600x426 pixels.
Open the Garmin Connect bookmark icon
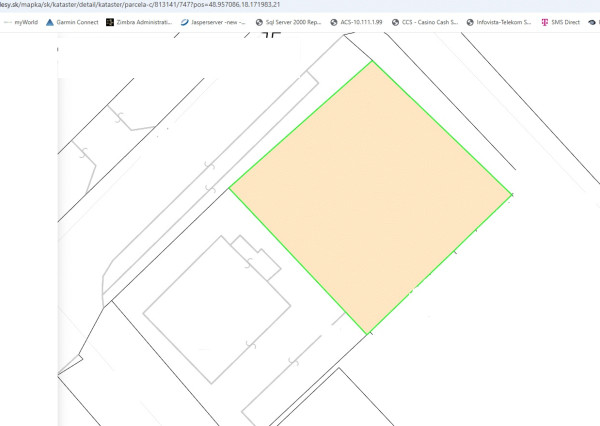pos(50,21)
